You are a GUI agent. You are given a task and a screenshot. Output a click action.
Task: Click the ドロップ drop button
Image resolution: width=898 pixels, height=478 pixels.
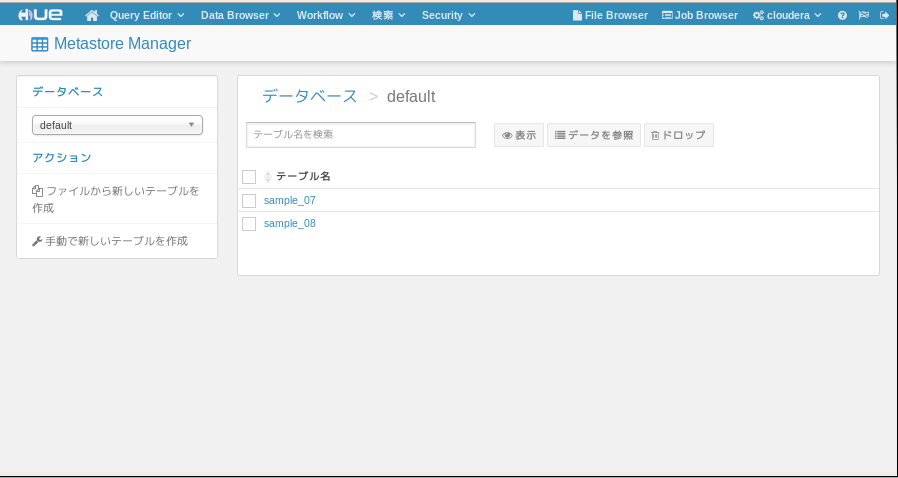click(679, 135)
